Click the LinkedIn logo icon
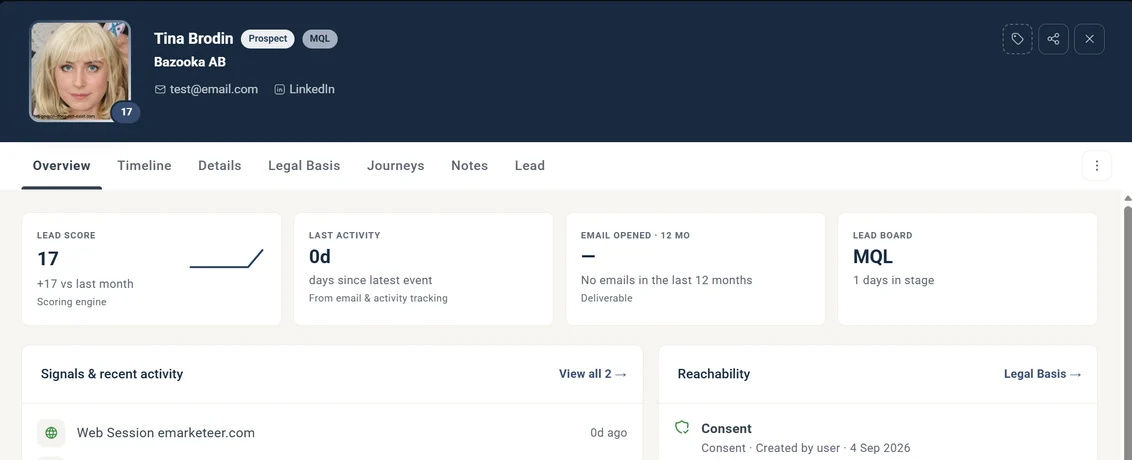The height and width of the screenshot is (460, 1132). pyautogui.click(x=279, y=90)
